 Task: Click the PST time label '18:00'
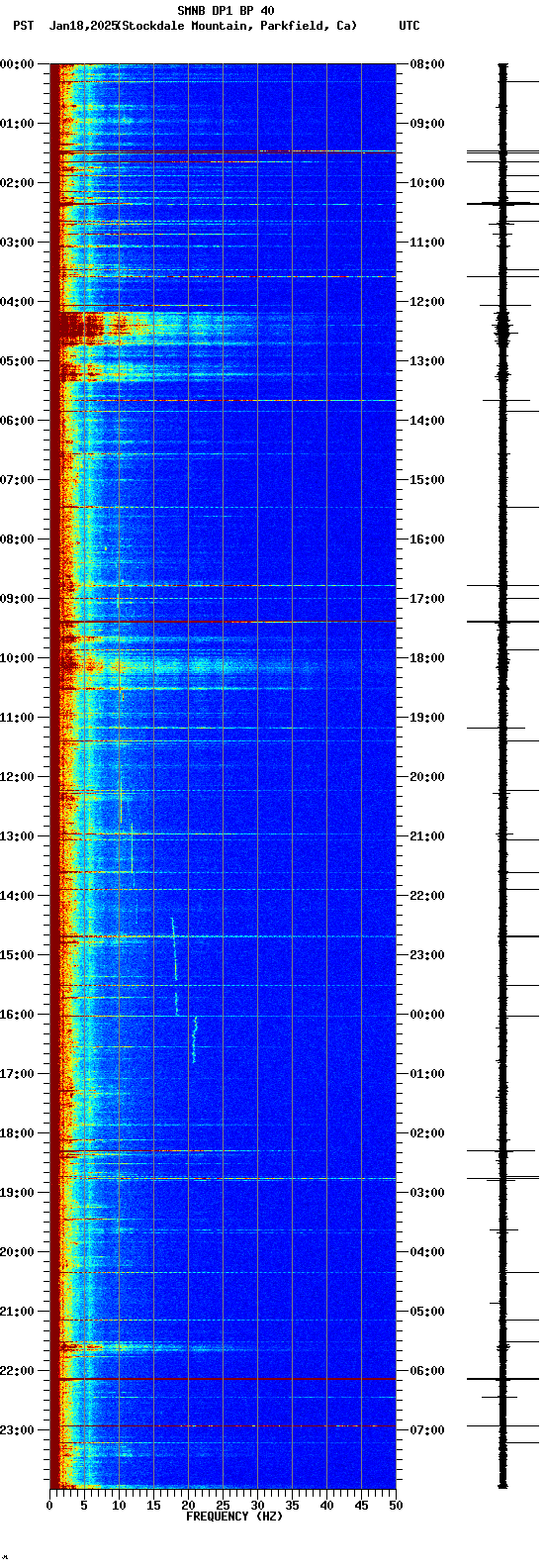(x=17, y=1133)
